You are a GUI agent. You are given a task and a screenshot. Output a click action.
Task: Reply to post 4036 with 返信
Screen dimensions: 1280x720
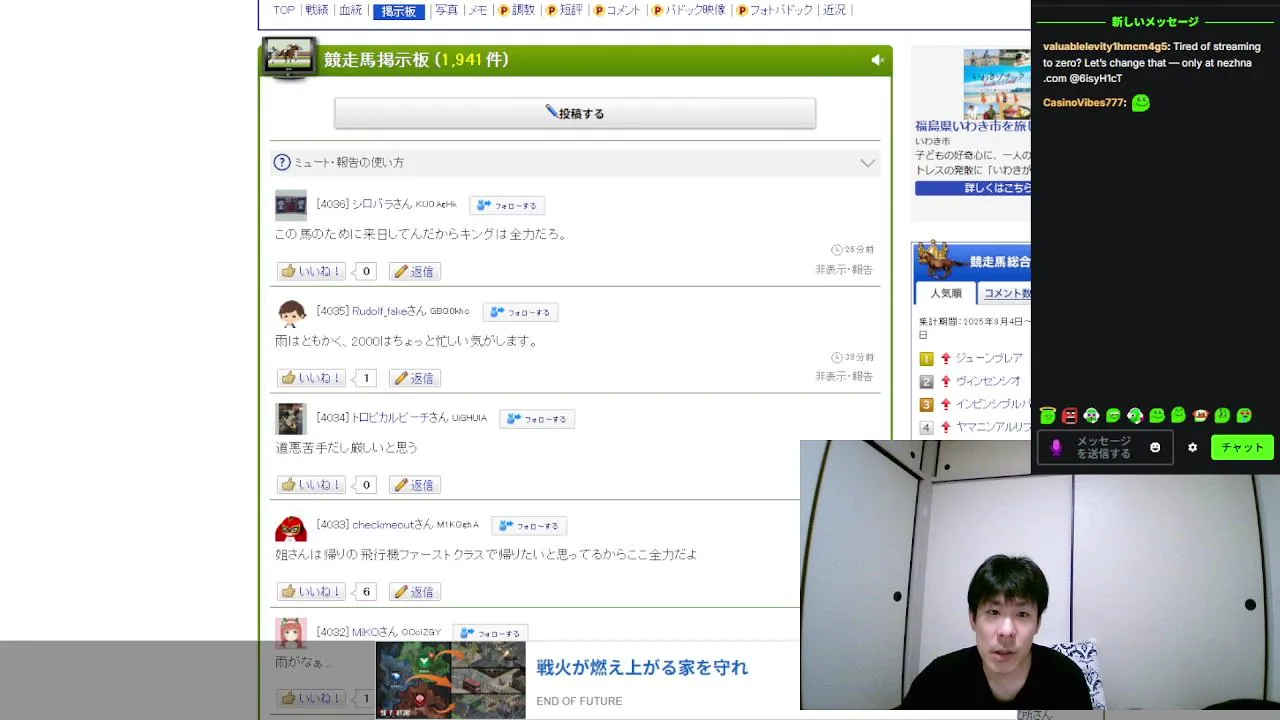[x=415, y=271]
